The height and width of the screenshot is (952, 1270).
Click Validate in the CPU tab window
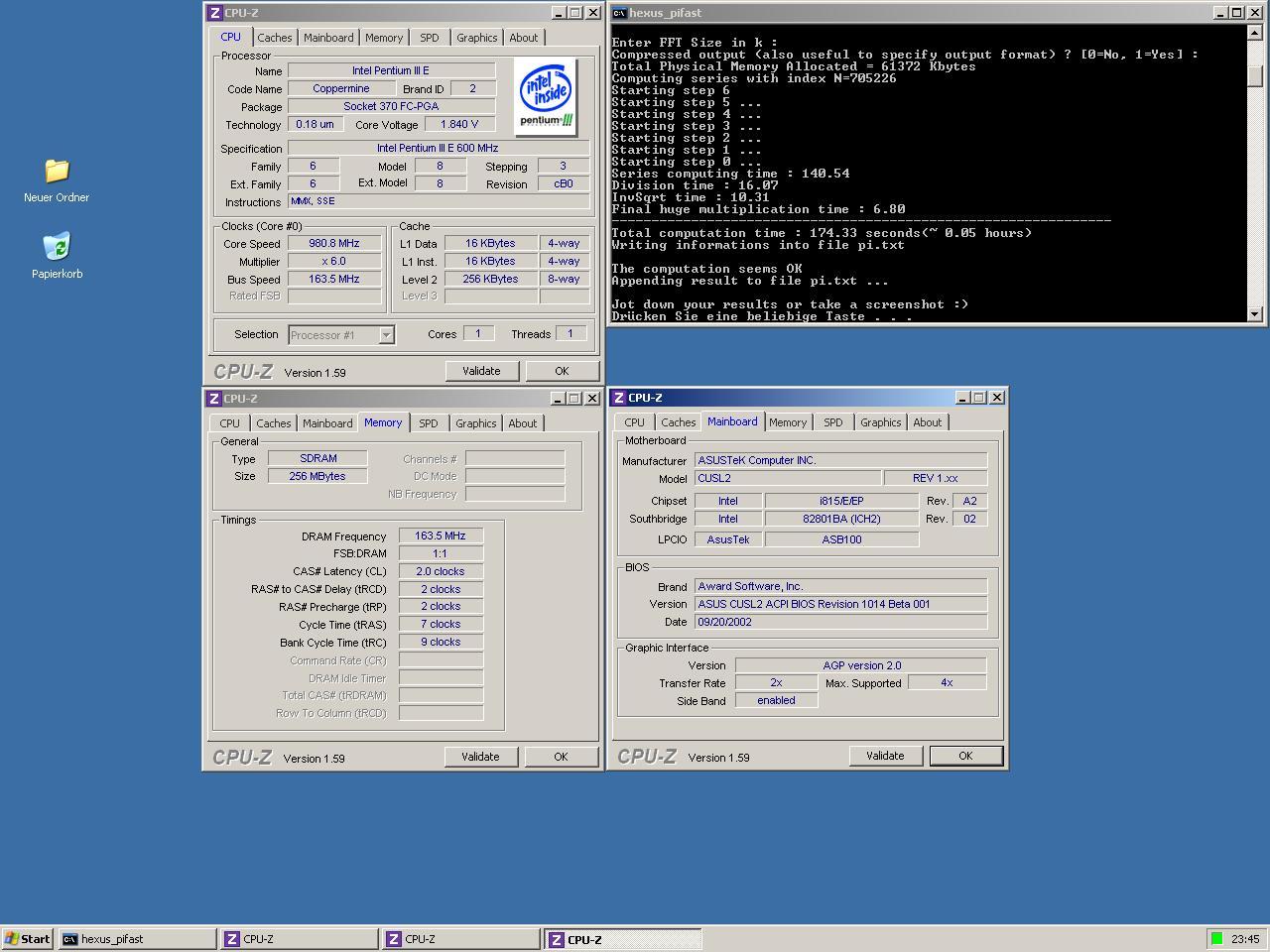coord(481,371)
